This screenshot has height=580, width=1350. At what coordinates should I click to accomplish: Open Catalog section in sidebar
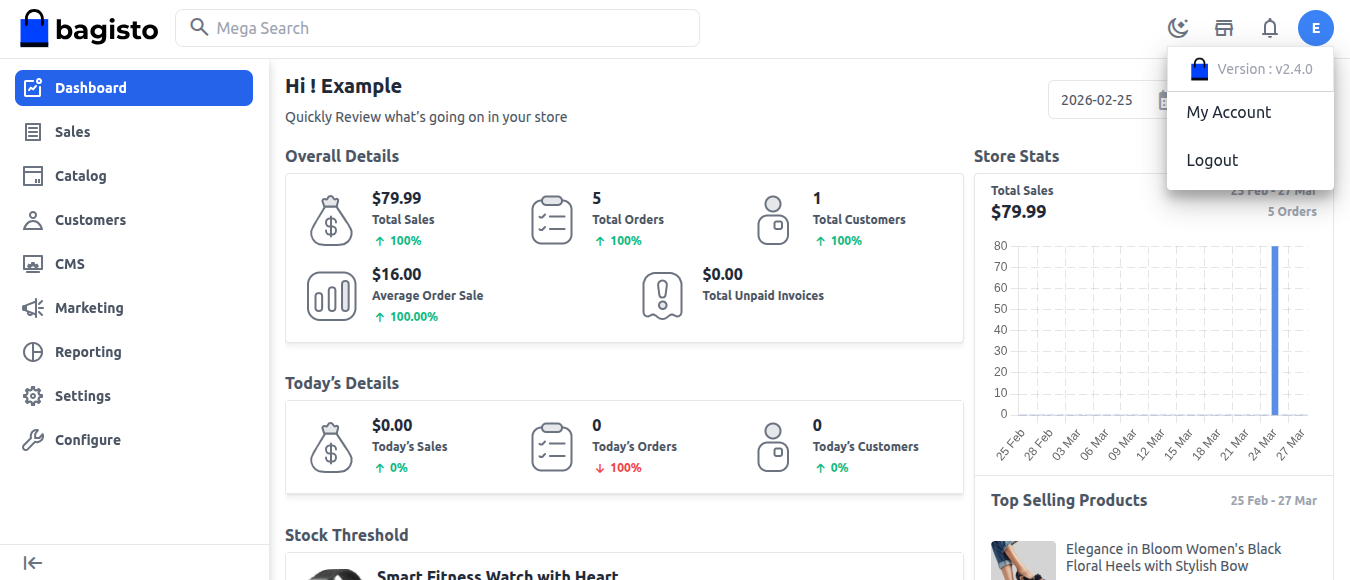[80, 176]
